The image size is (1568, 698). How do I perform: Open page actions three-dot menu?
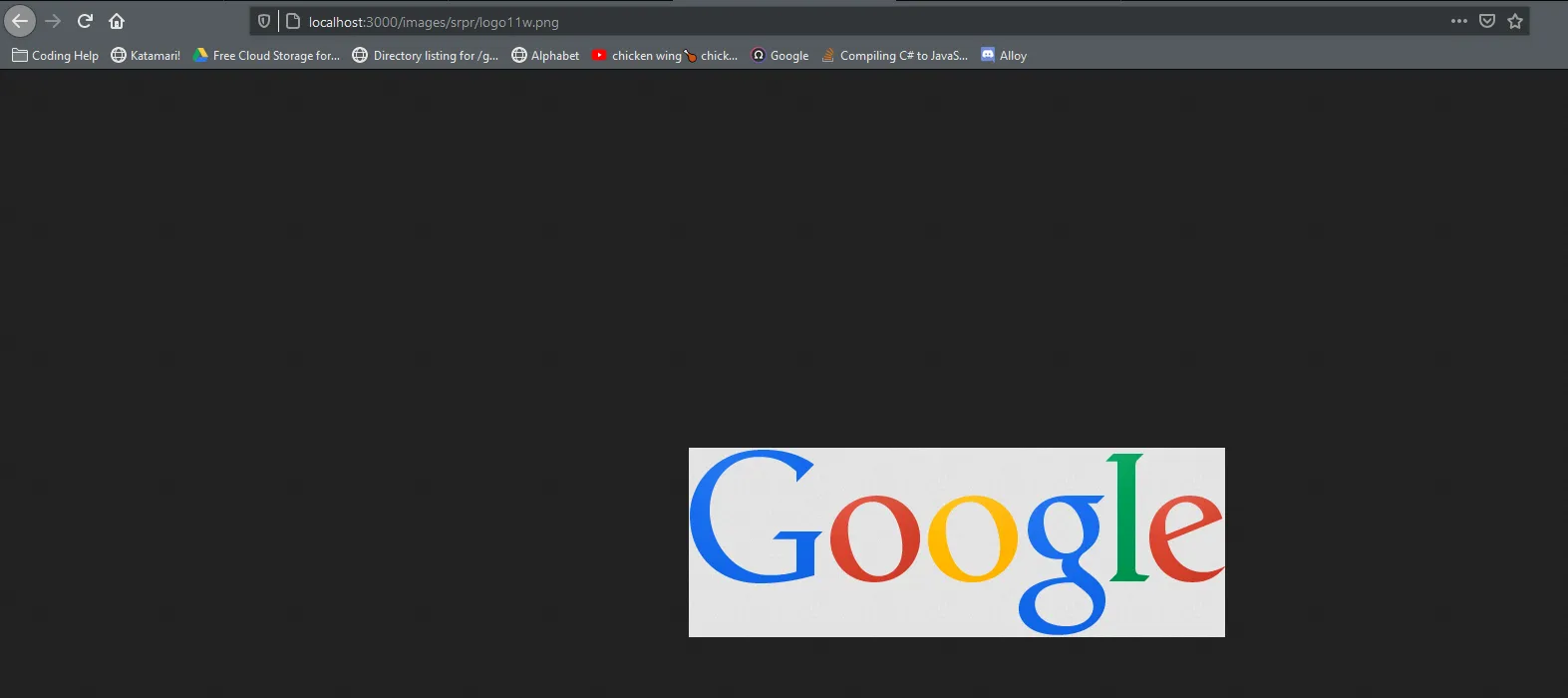pos(1459,21)
